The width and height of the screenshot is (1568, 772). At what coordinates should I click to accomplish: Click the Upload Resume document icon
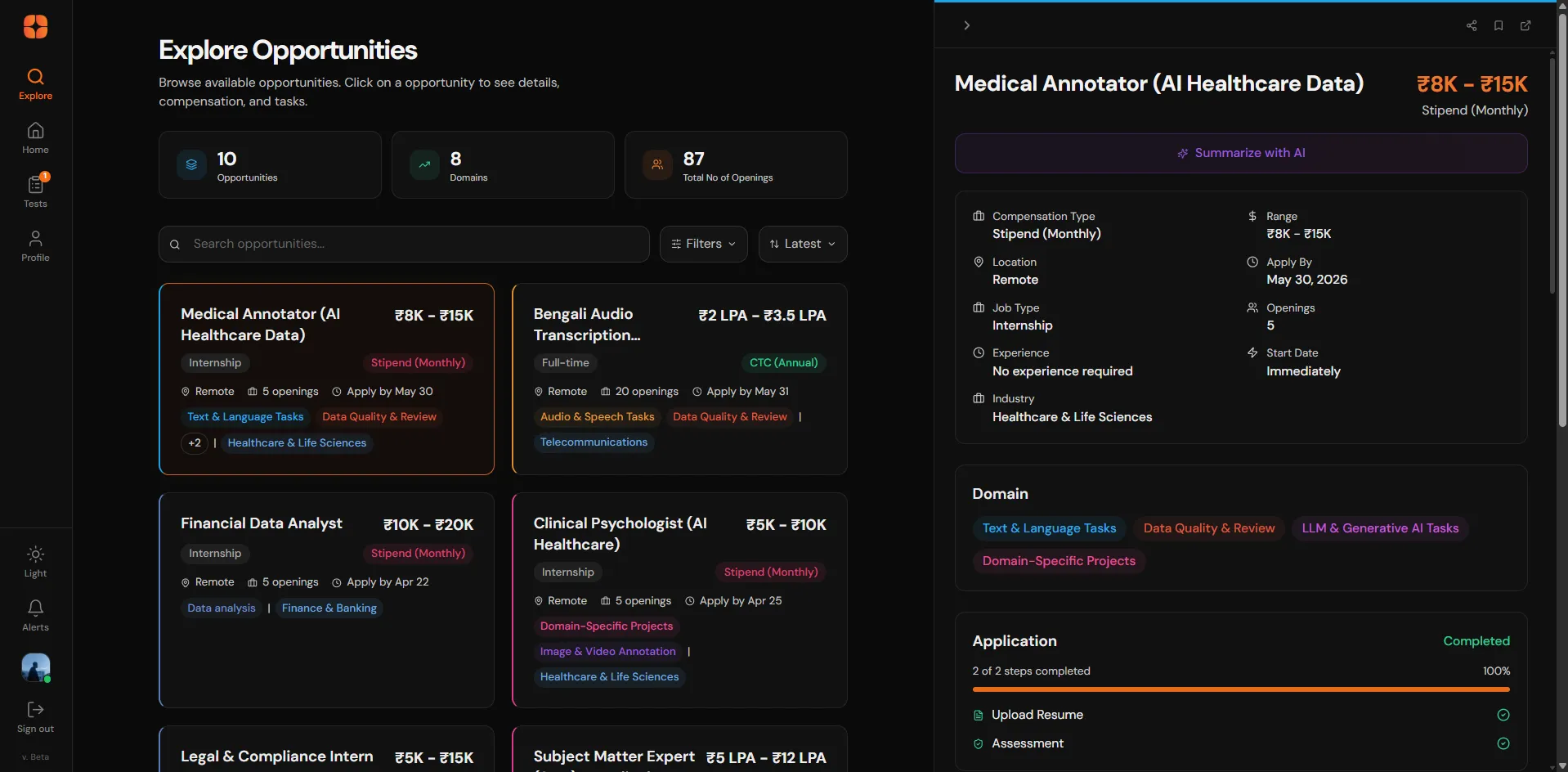click(978, 716)
